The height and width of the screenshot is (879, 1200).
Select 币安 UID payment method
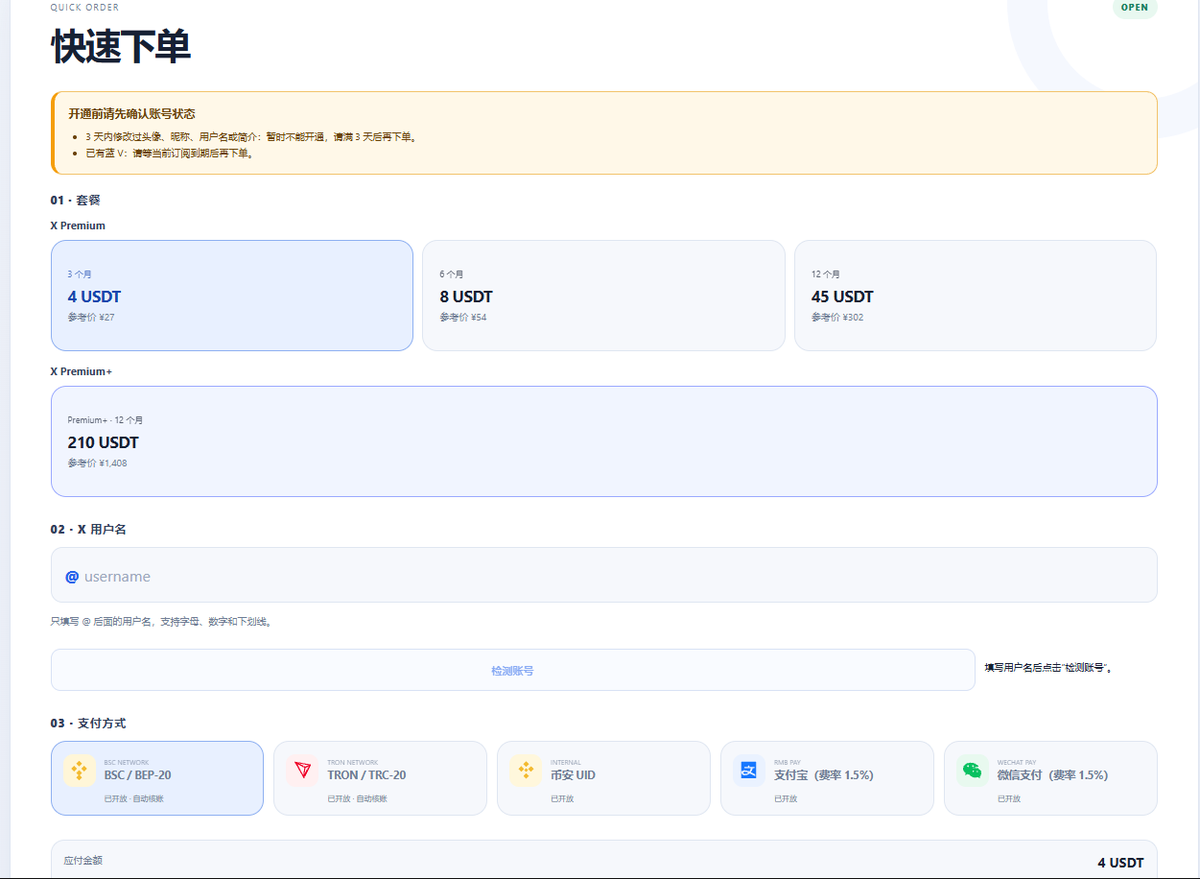604,778
